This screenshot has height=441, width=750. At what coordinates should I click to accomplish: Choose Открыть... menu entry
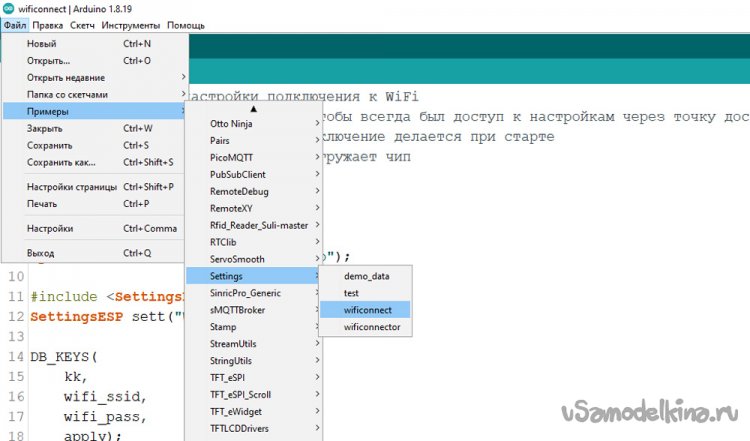click(x=94, y=61)
